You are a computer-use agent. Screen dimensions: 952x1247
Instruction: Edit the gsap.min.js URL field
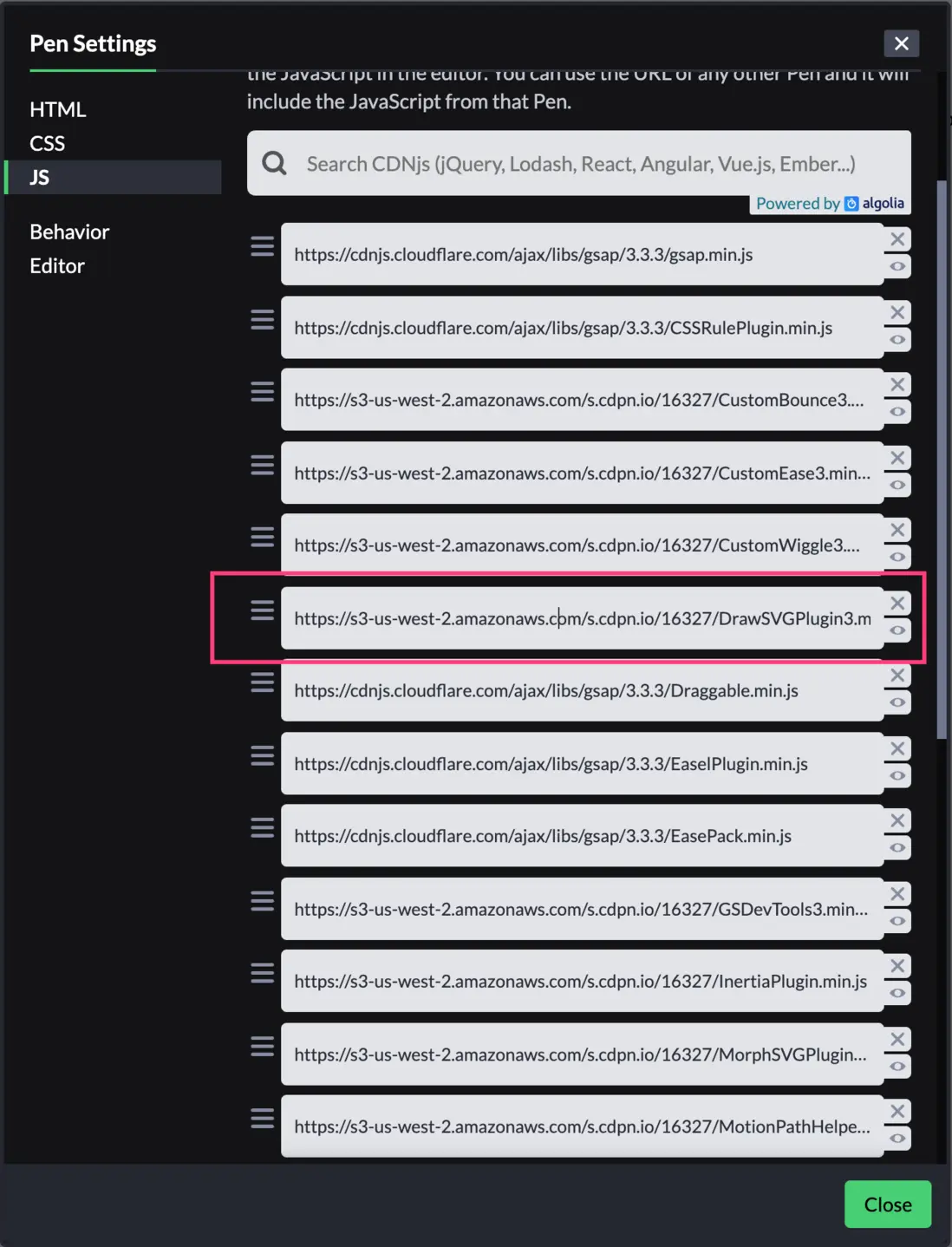pos(582,254)
